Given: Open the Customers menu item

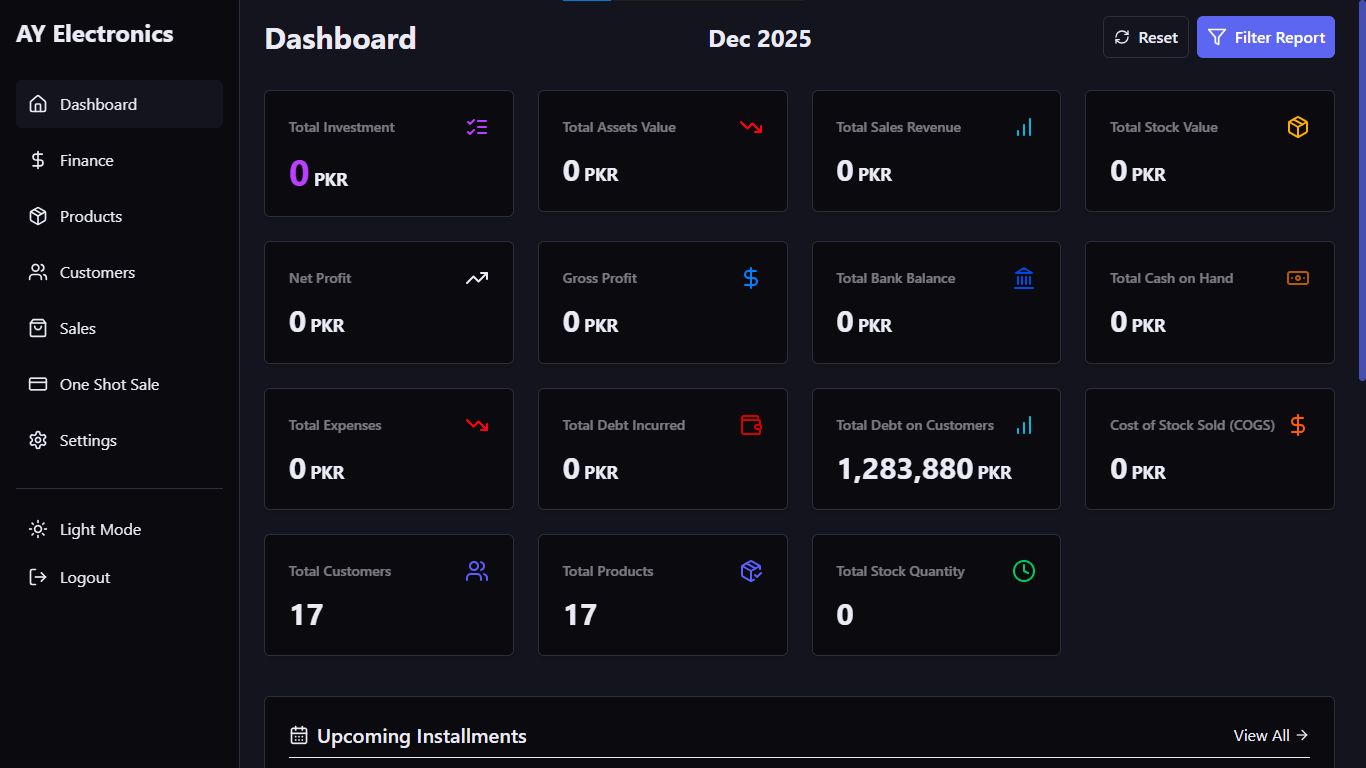Looking at the screenshot, I should pos(97,272).
